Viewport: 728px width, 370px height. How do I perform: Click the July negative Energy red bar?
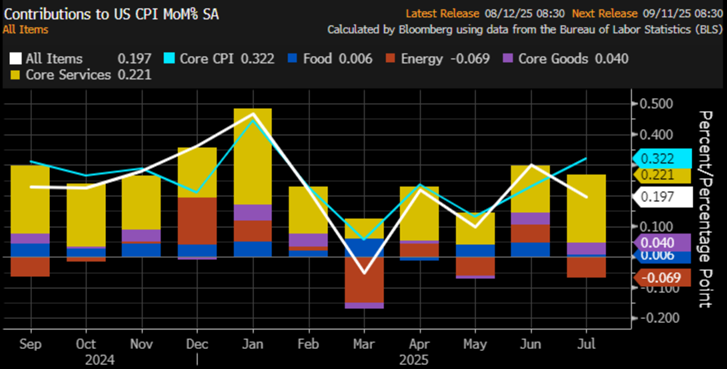586,267
